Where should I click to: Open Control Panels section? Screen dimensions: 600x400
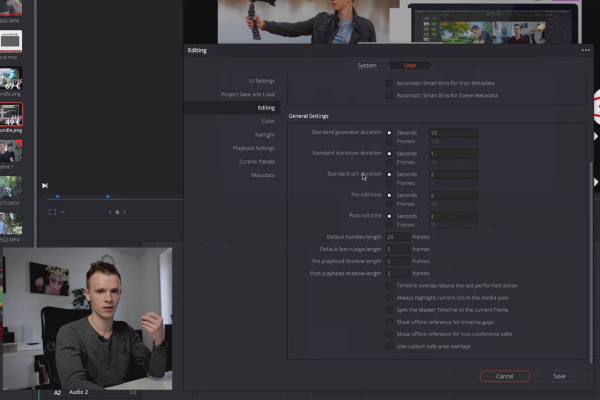[x=257, y=162]
